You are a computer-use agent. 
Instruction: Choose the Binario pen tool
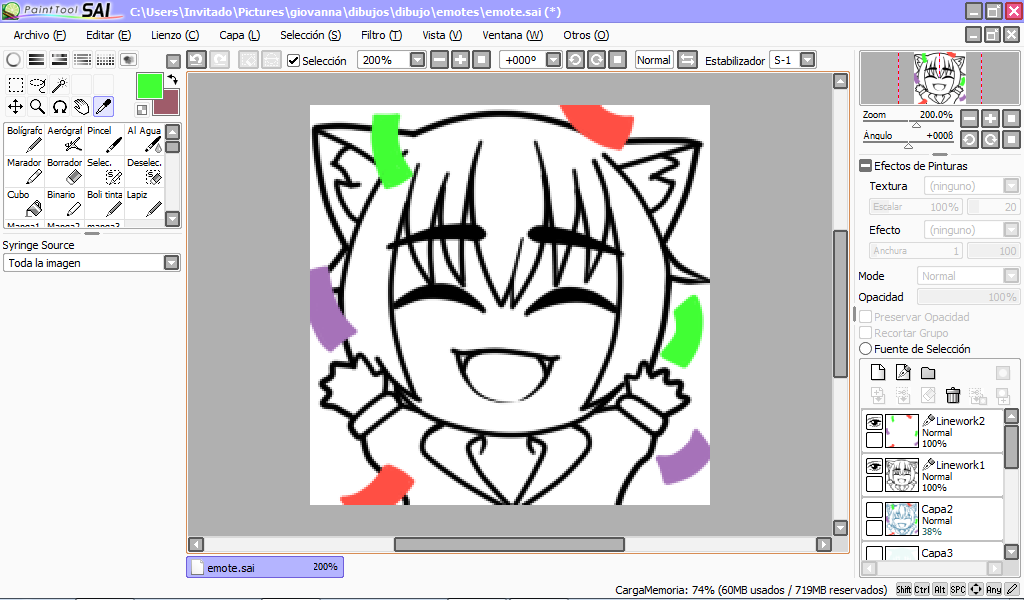pos(64,203)
